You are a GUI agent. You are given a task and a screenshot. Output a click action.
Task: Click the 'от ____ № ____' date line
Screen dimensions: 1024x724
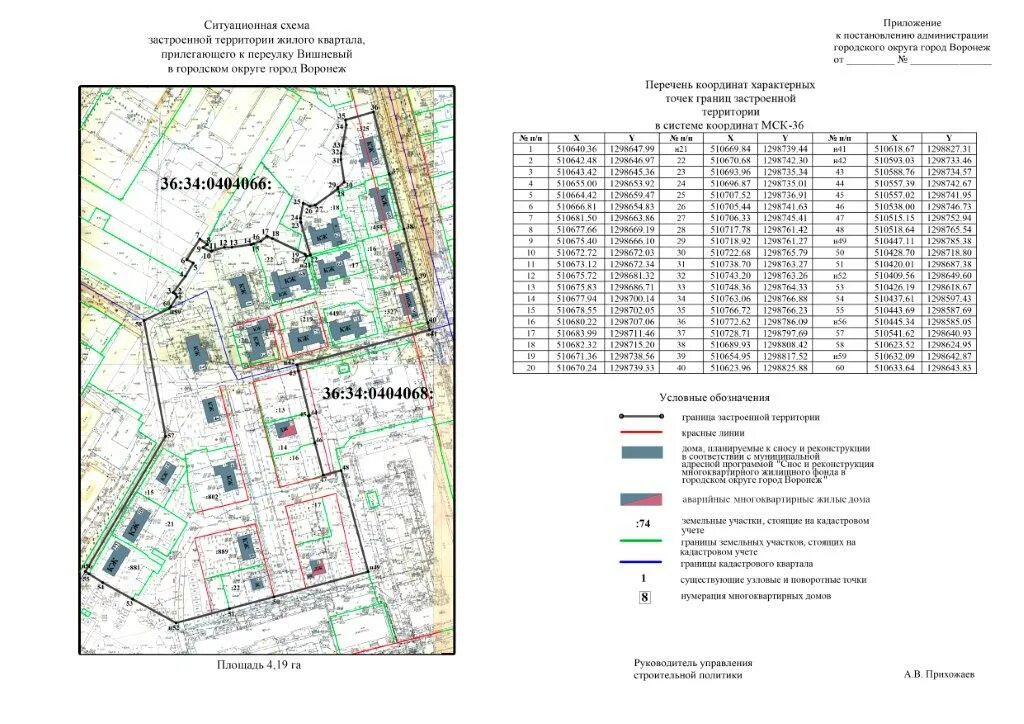[912, 60]
